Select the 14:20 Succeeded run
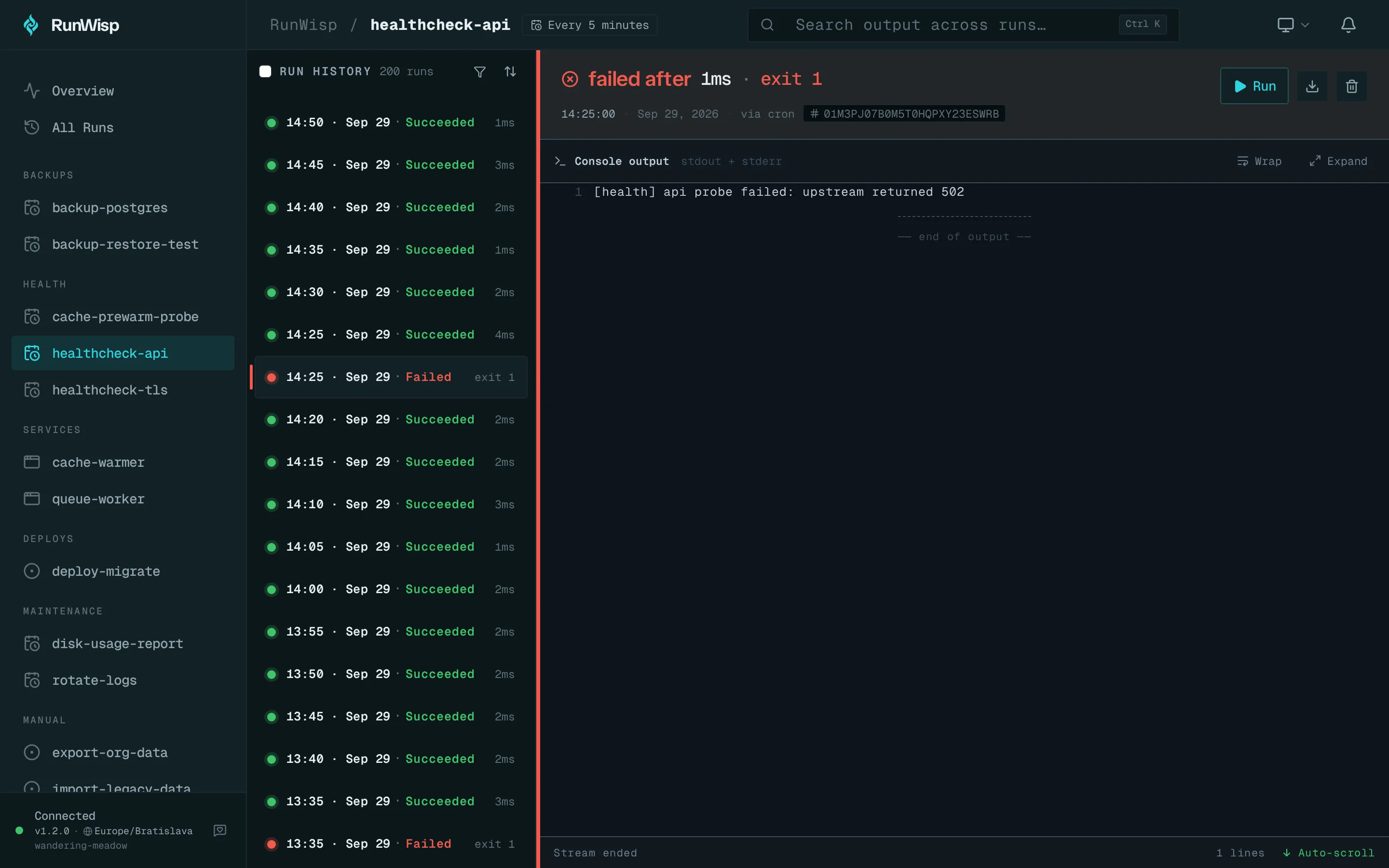1389x868 pixels. coord(391,420)
